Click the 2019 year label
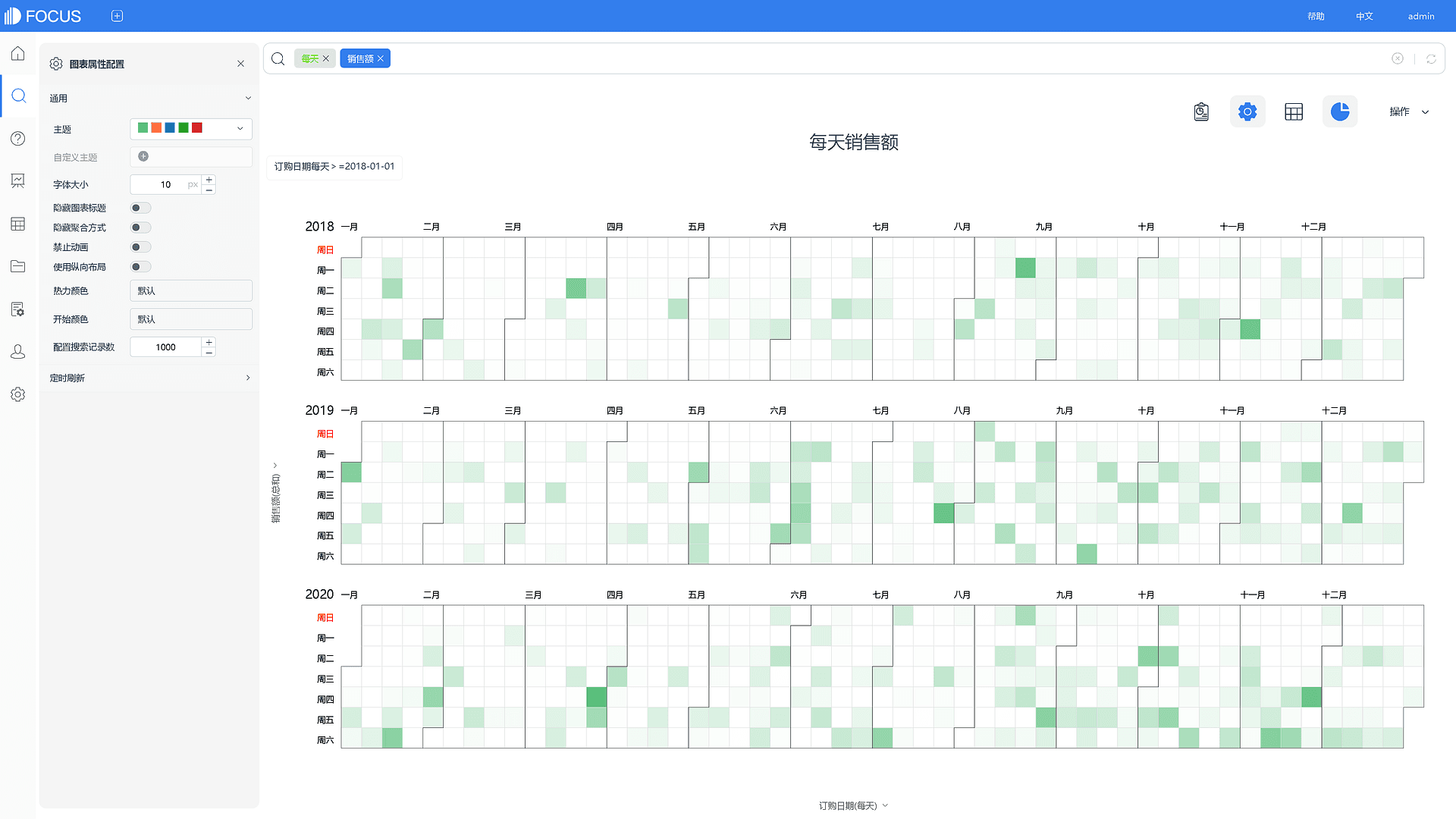The height and width of the screenshot is (819, 1456). [x=319, y=410]
